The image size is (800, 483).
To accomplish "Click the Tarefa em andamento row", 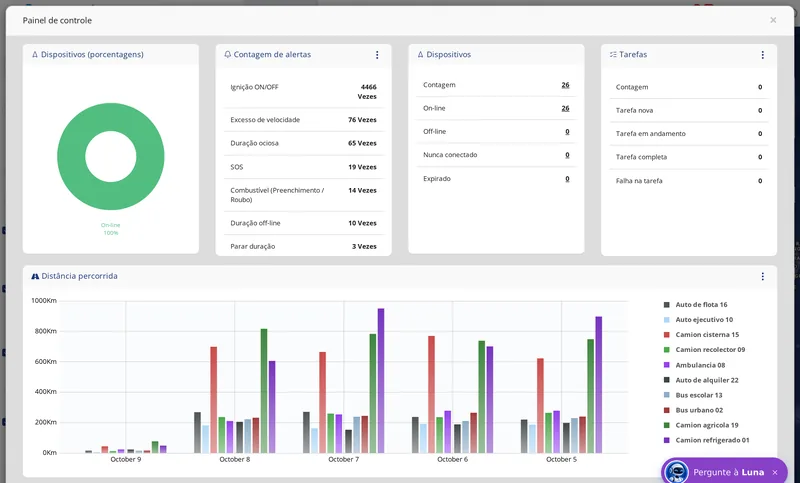I will tap(689, 134).
